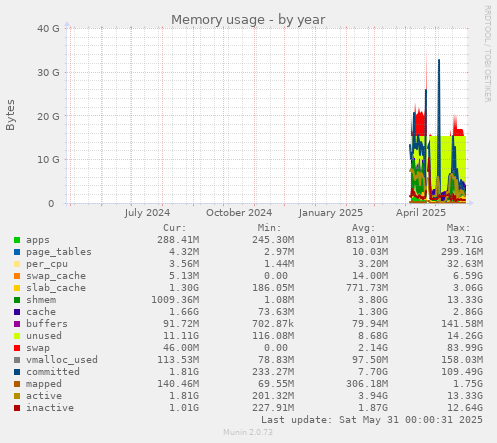Click the unused yellow-green legend swatch

coord(17,336)
